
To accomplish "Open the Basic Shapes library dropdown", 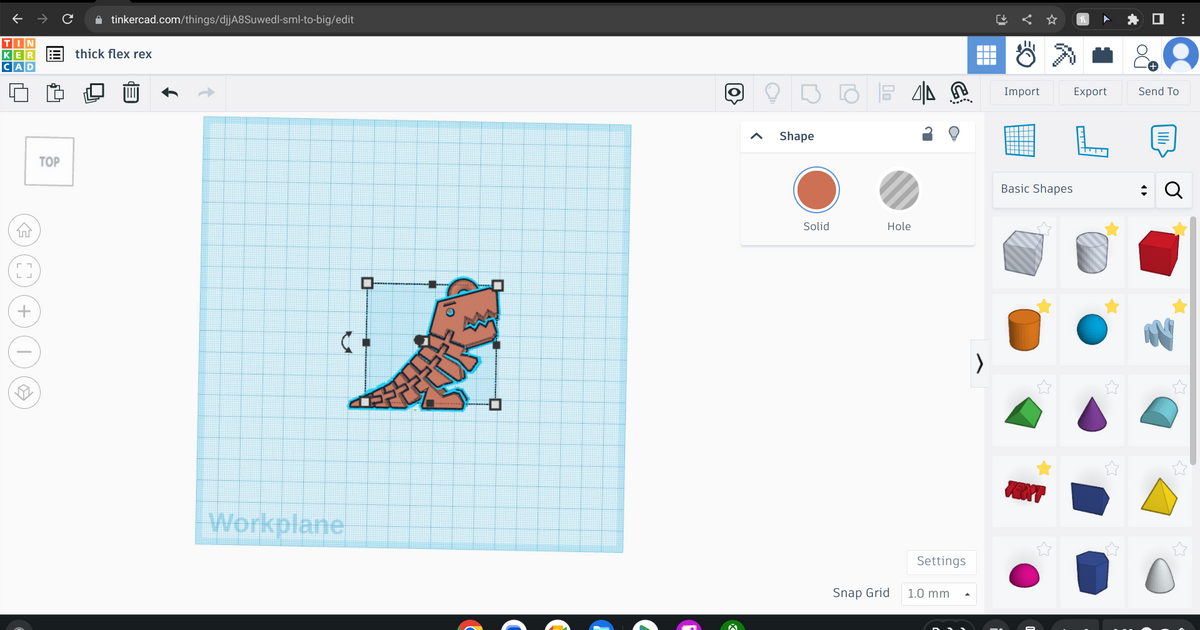I will [1072, 189].
